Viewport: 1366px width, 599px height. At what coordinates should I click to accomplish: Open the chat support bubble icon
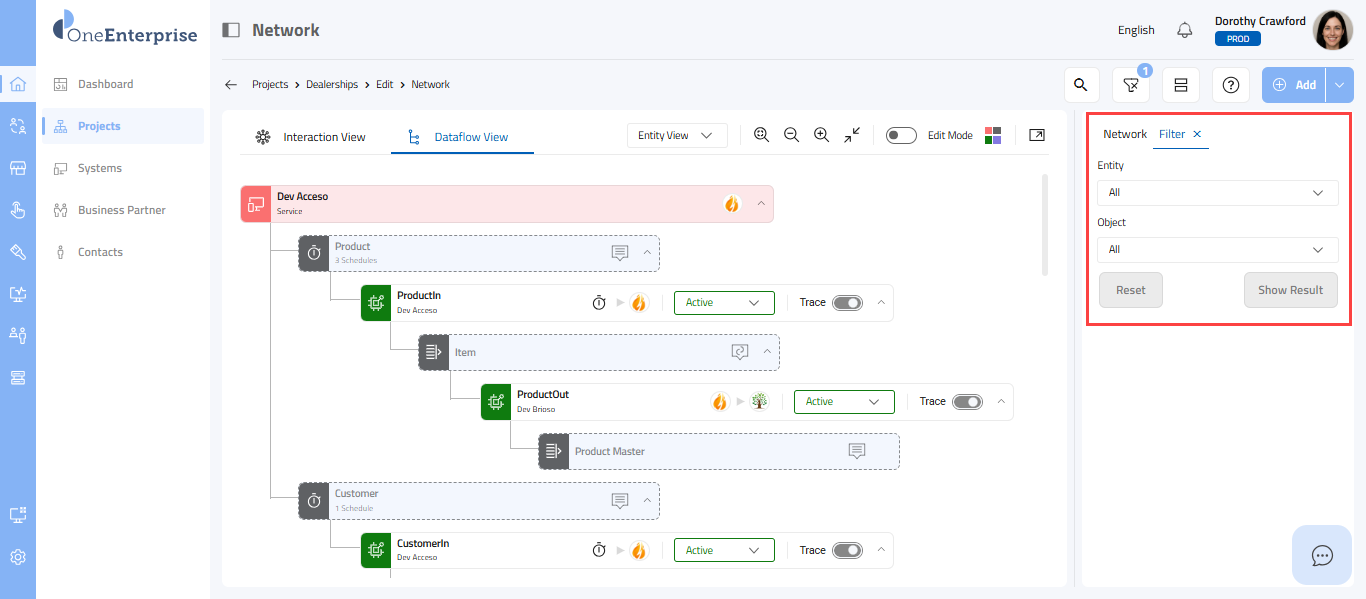(x=1322, y=555)
